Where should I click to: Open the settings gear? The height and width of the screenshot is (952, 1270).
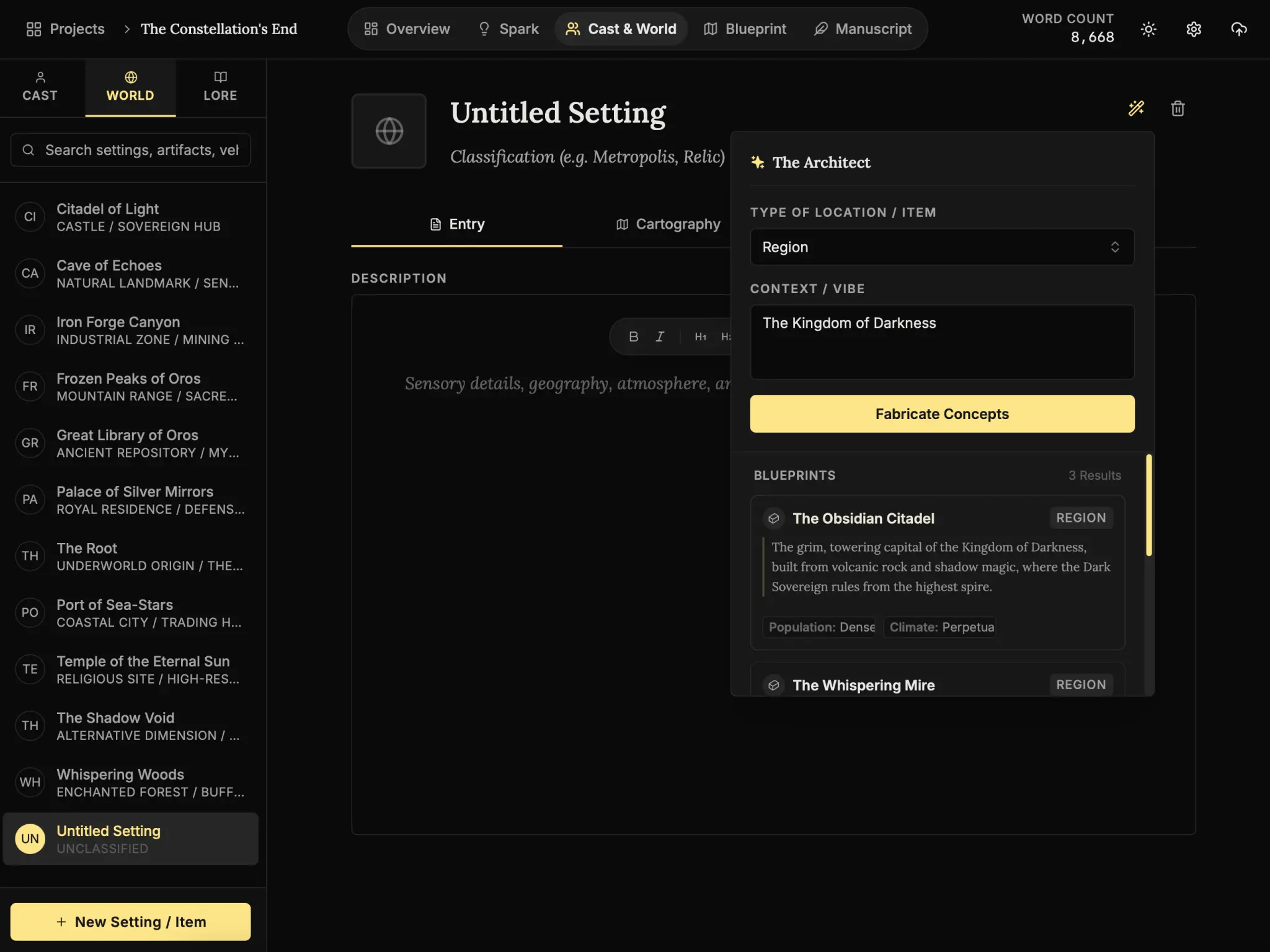click(x=1193, y=29)
